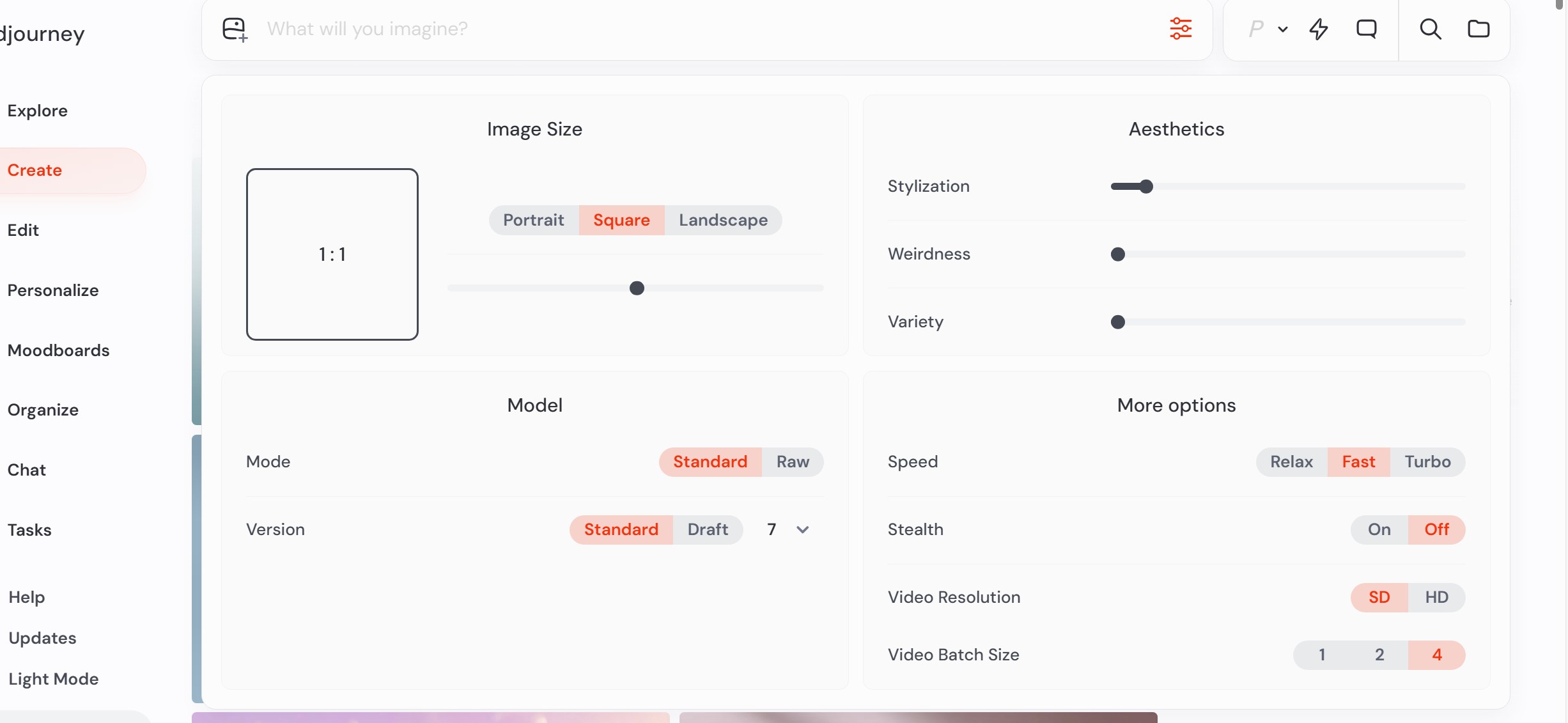The height and width of the screenshot is (723, 1568).
Task: Click the add image to prompt icon
Action: (234, 29)
